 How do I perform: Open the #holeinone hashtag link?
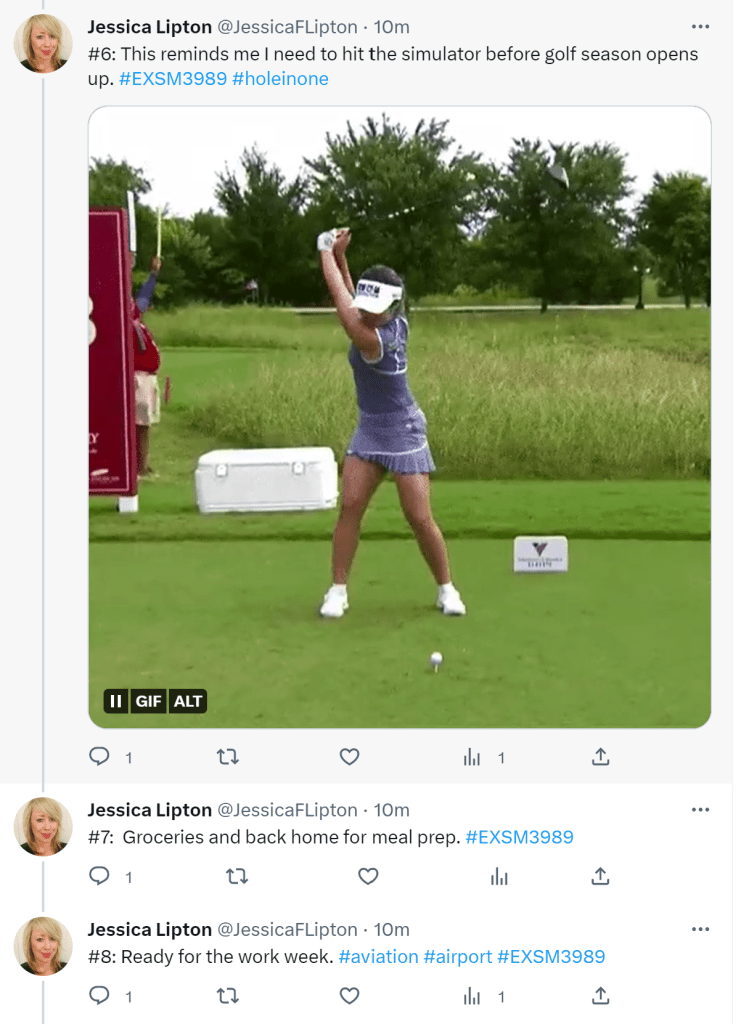(280, 78)
